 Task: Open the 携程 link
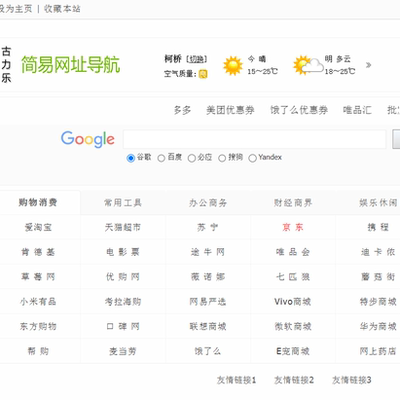378,227
